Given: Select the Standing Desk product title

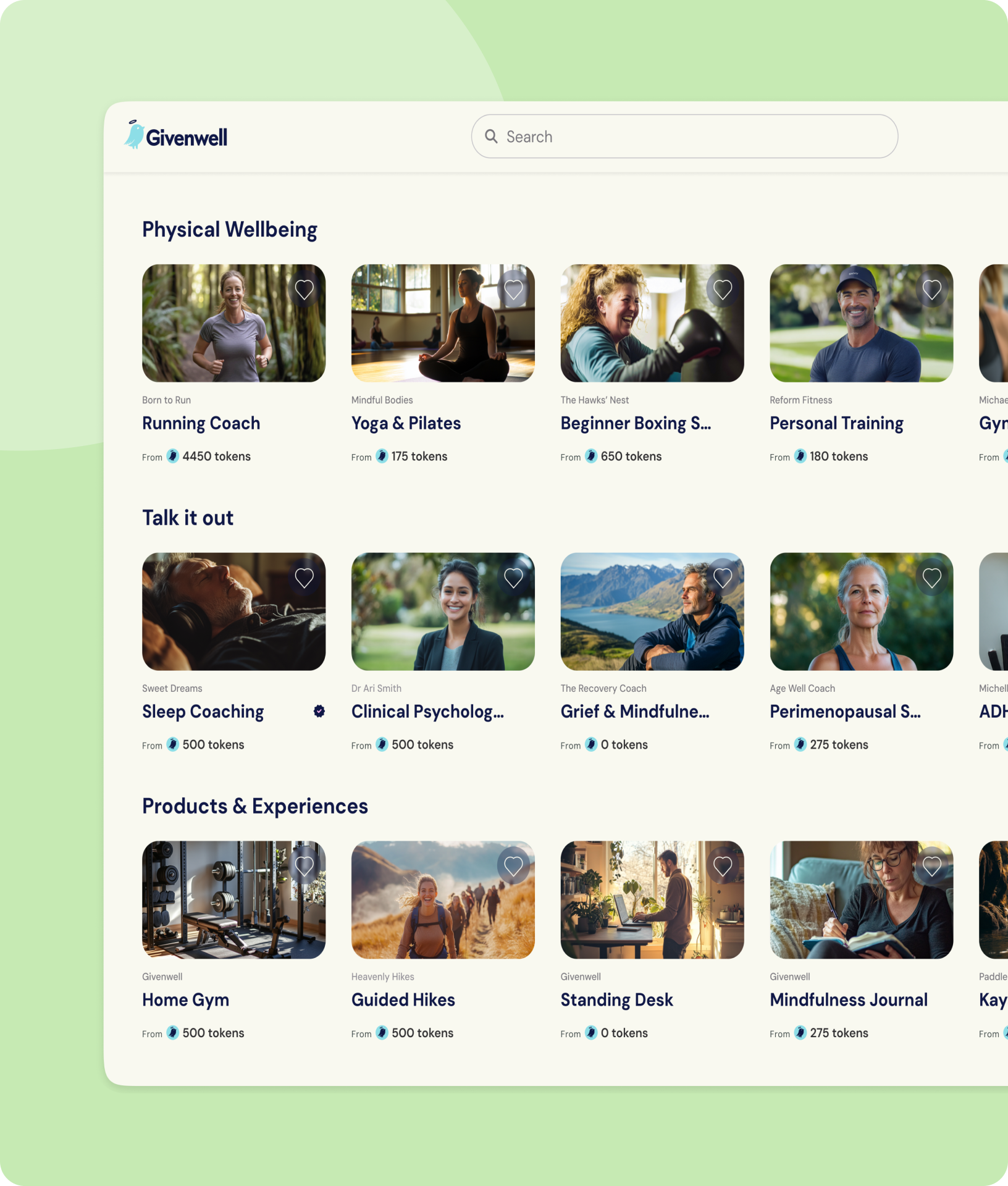Looking at the screenshot, I should click(616, 1000).
